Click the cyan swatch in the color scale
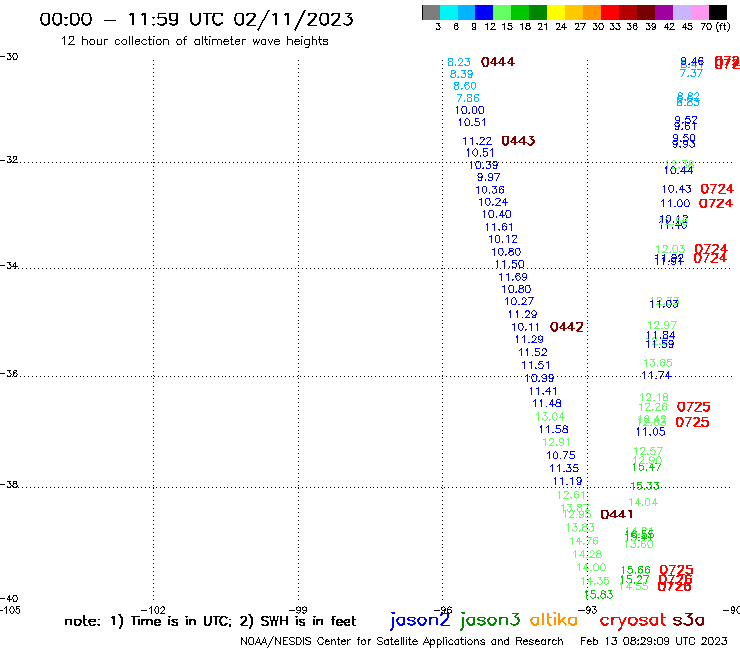The image size is (740, 650). [x=448, y=12]
